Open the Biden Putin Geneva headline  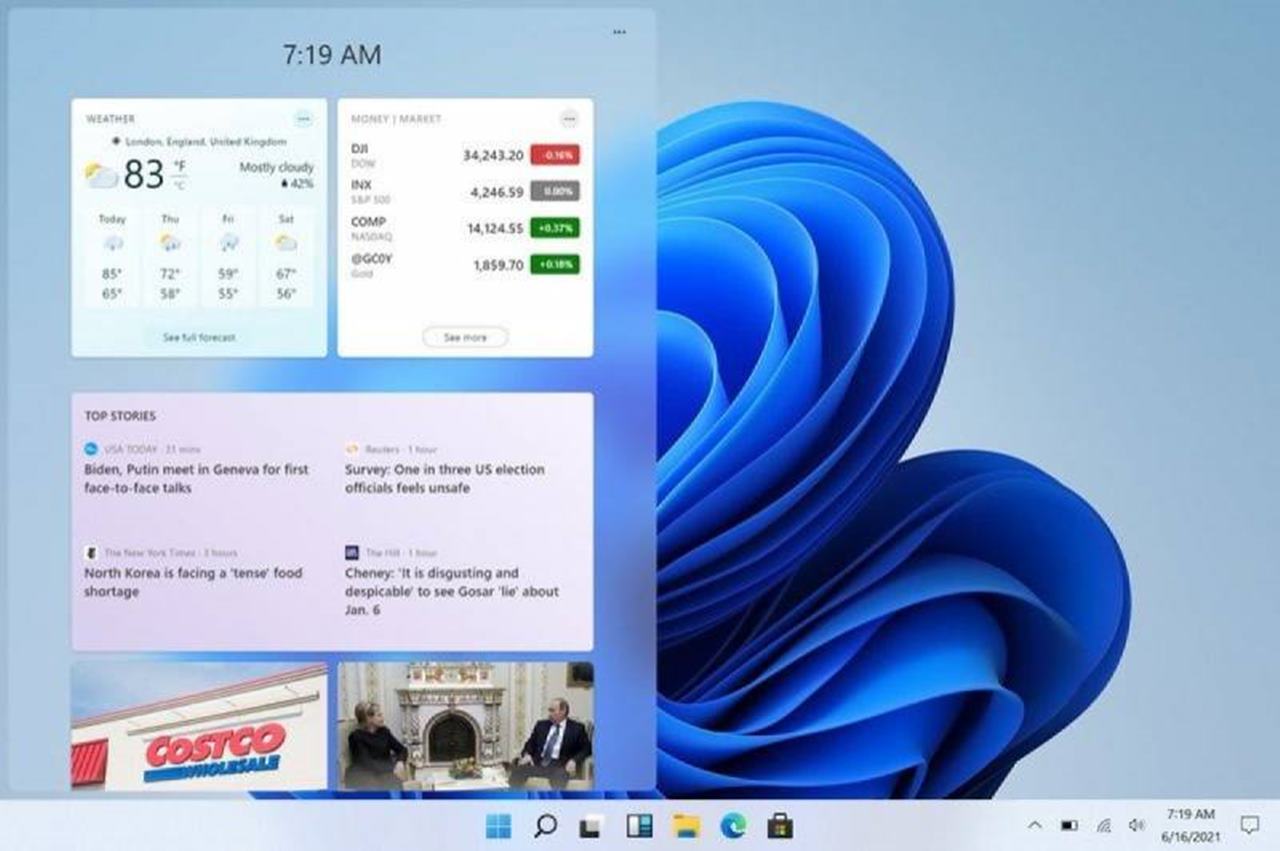(194, 479)
